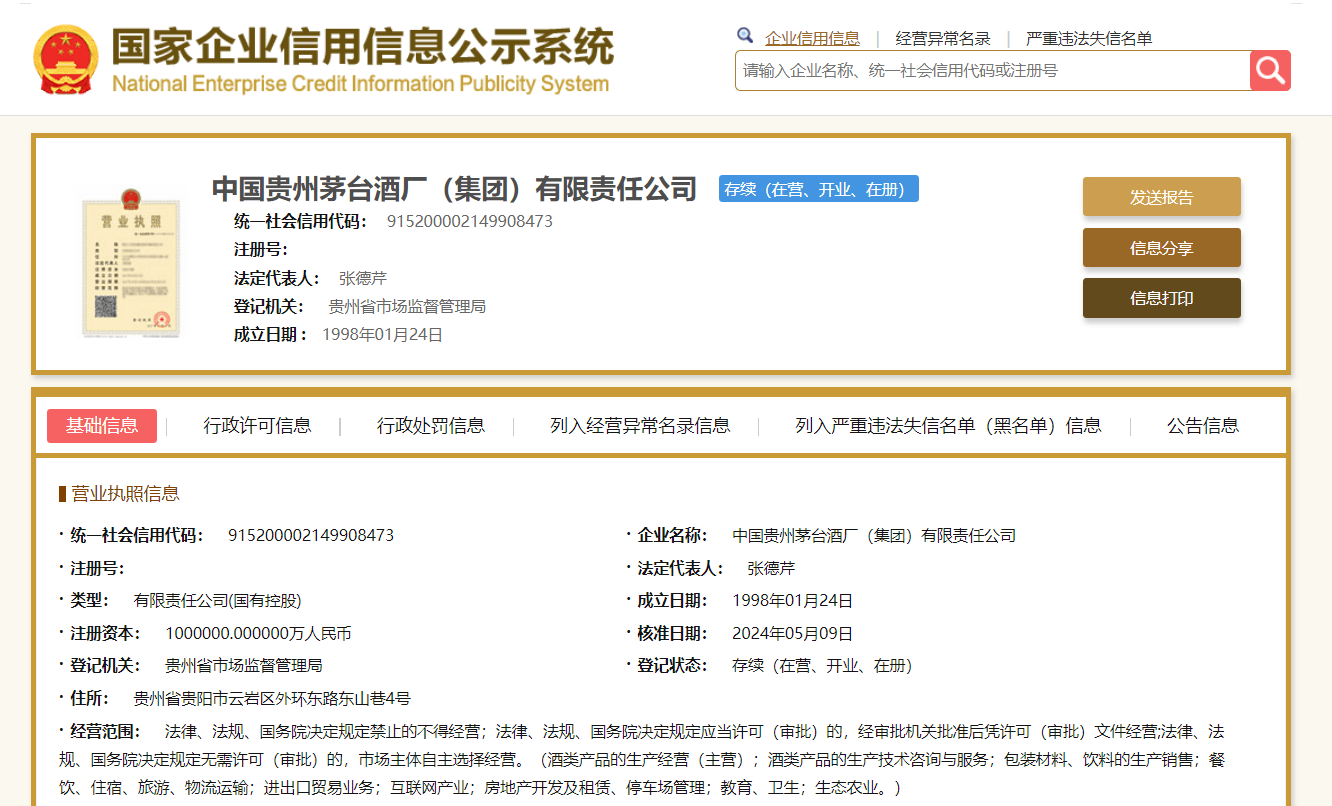Click the red search magnifier button
Viewport: 1332px width, 806px height.
[1270, 70]
